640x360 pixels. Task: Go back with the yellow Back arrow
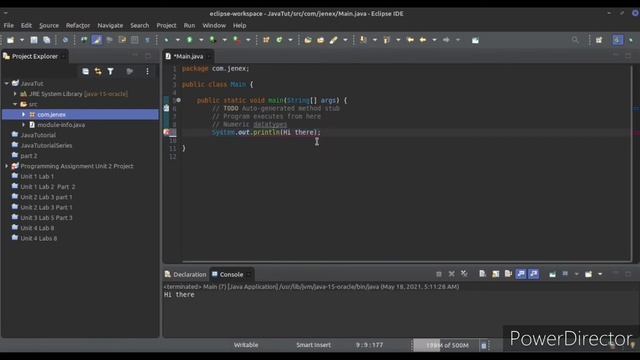click(423, 40)
